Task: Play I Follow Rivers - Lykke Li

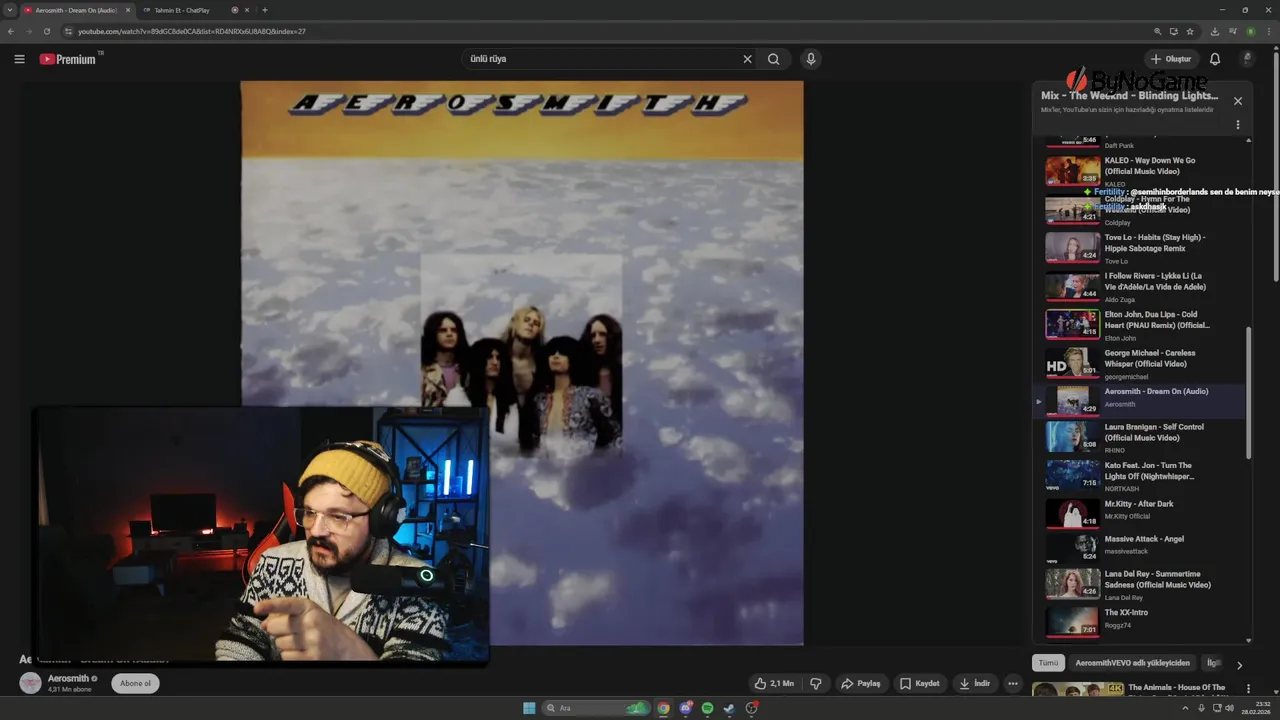Action: (x=1140, y=287)
